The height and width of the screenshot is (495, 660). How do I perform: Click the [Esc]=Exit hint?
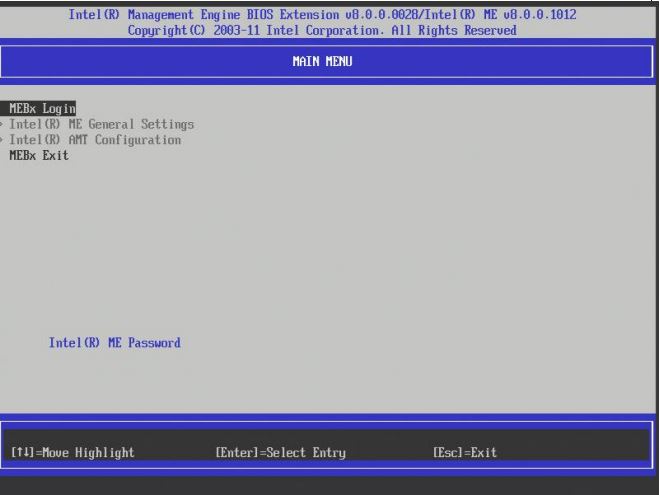click(465, 452)
